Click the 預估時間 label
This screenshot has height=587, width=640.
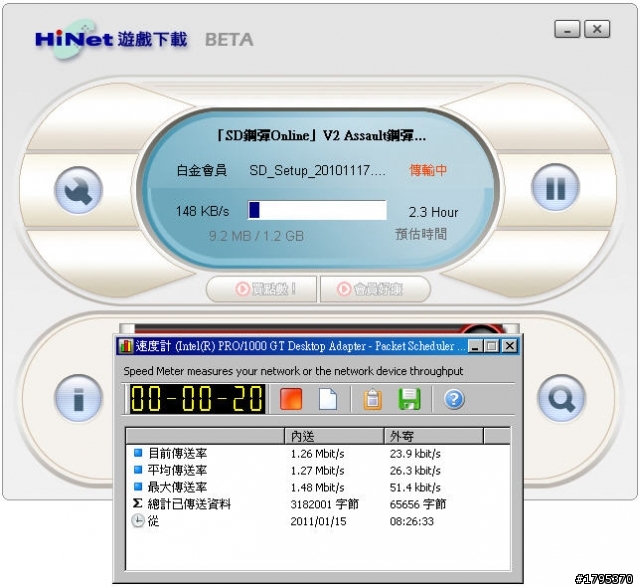(421, 234)
